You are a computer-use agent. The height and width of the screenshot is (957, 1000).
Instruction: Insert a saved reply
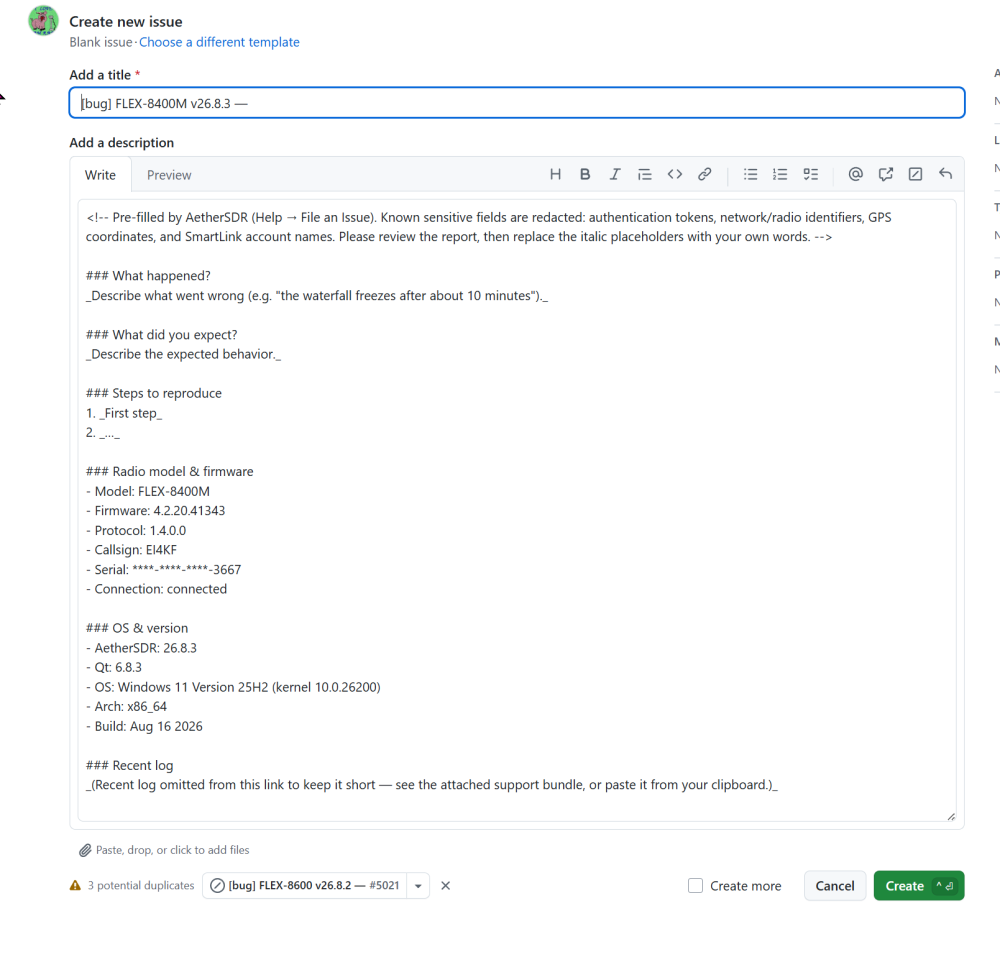(x=945, y=174)
